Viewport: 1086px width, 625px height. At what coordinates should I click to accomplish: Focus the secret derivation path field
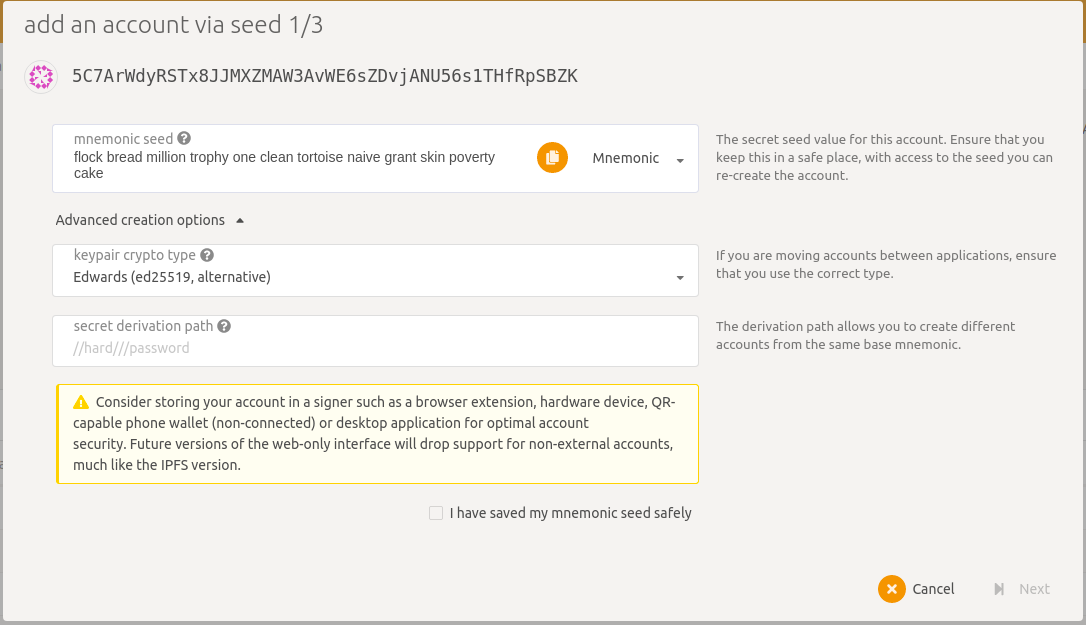pos(375,341)
